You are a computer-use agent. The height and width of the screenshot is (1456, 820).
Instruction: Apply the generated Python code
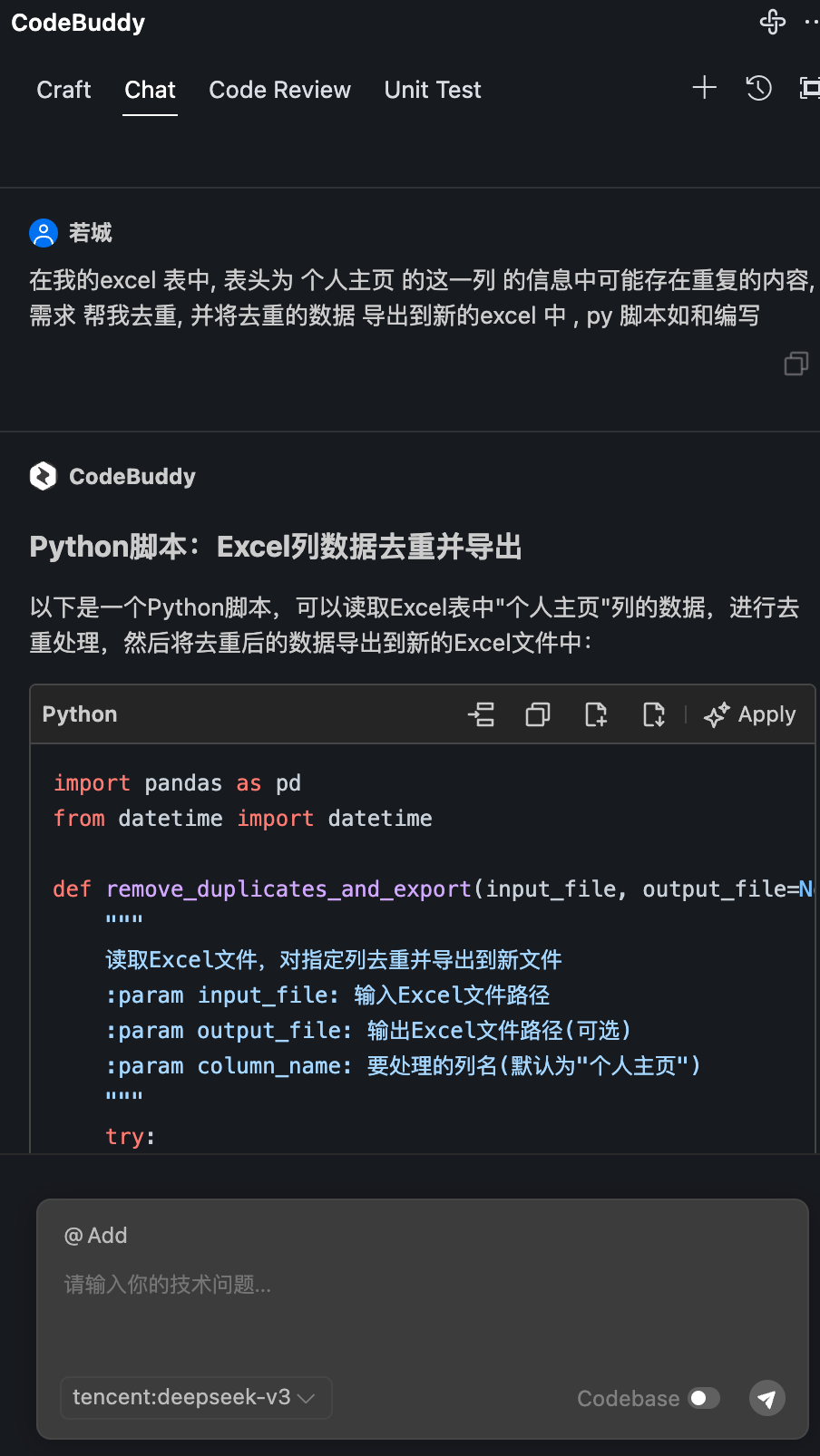[x=750, y=714]
